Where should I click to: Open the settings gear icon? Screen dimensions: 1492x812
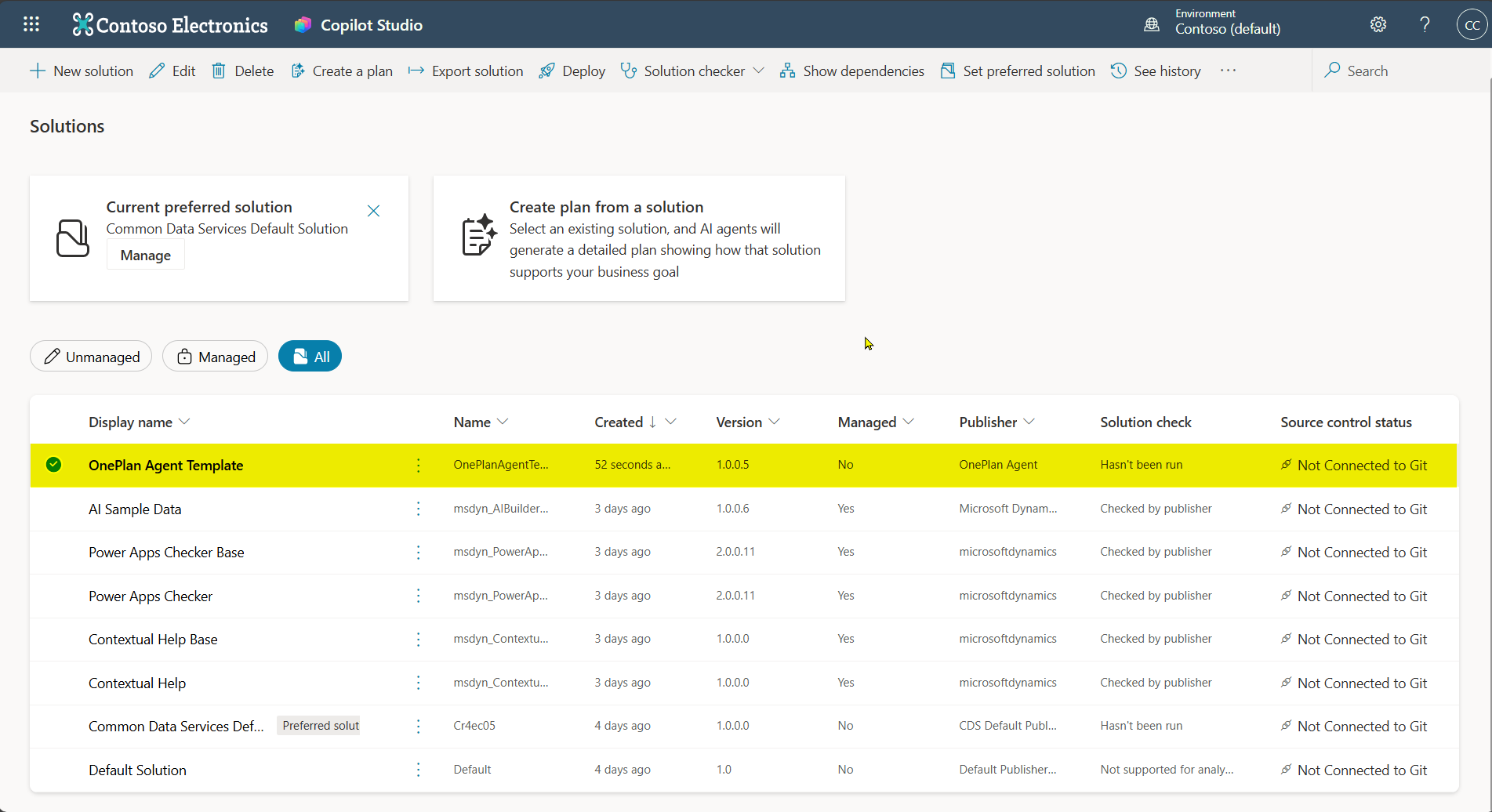[x=1378, y=24]
